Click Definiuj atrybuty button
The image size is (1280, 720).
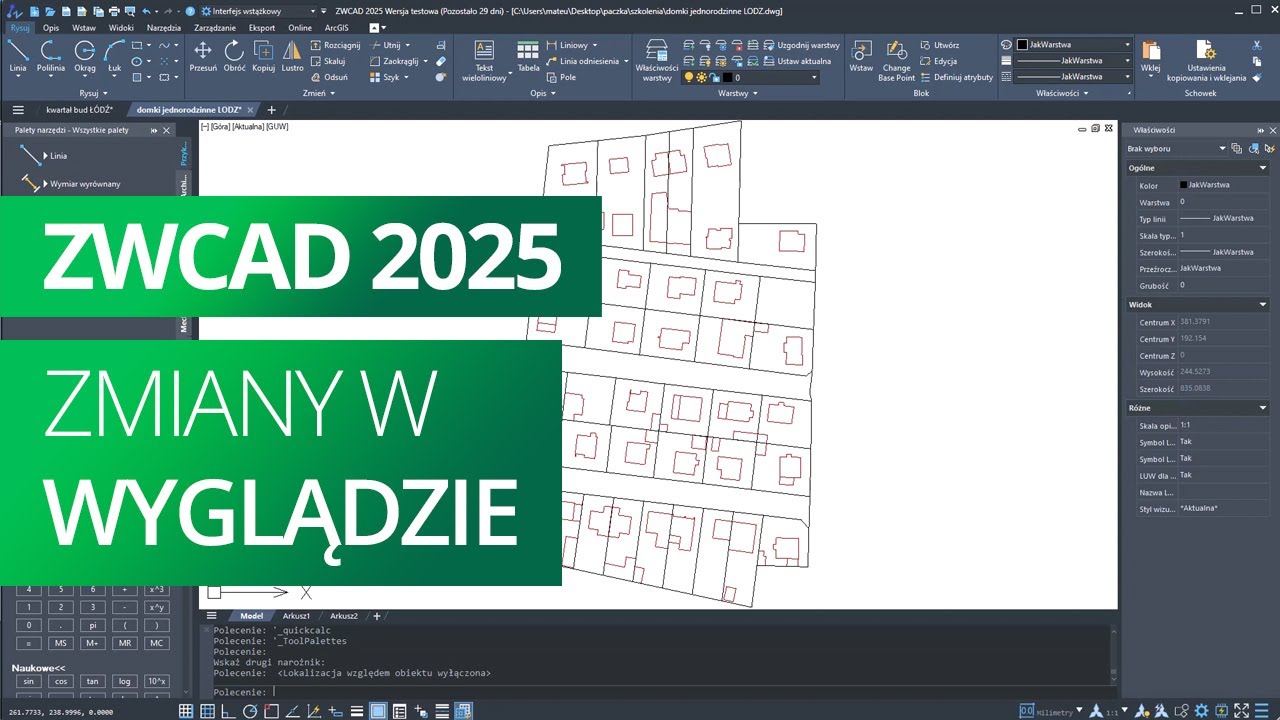point(955,77)
